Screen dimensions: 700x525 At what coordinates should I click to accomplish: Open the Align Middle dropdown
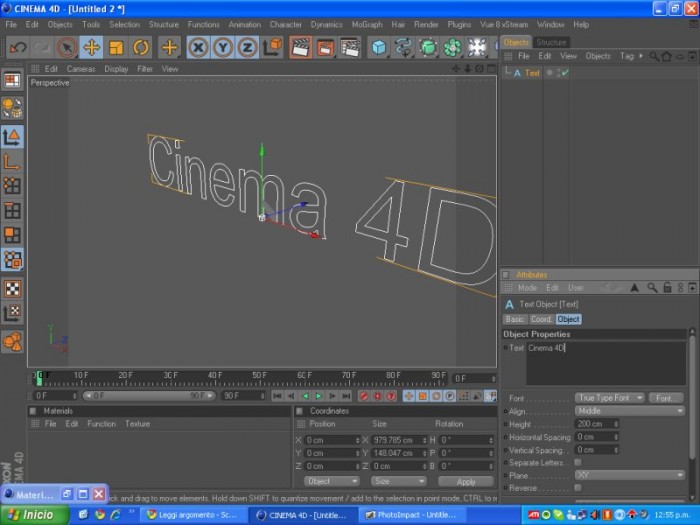click(629, 411)
